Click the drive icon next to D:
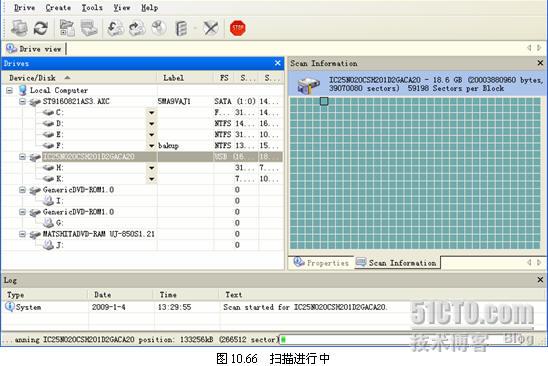The height and width of the screenshot is (366, 548). tap(48, 124)
